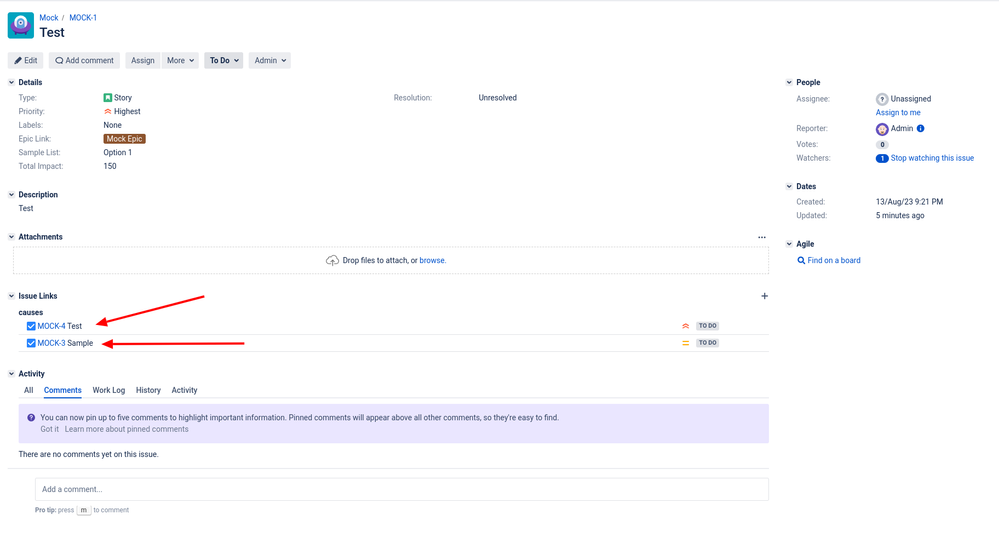Viewport: 999px width, 541px height.
Task: Click the Mock Epic lozenge
Action: (x=124, y=139)
